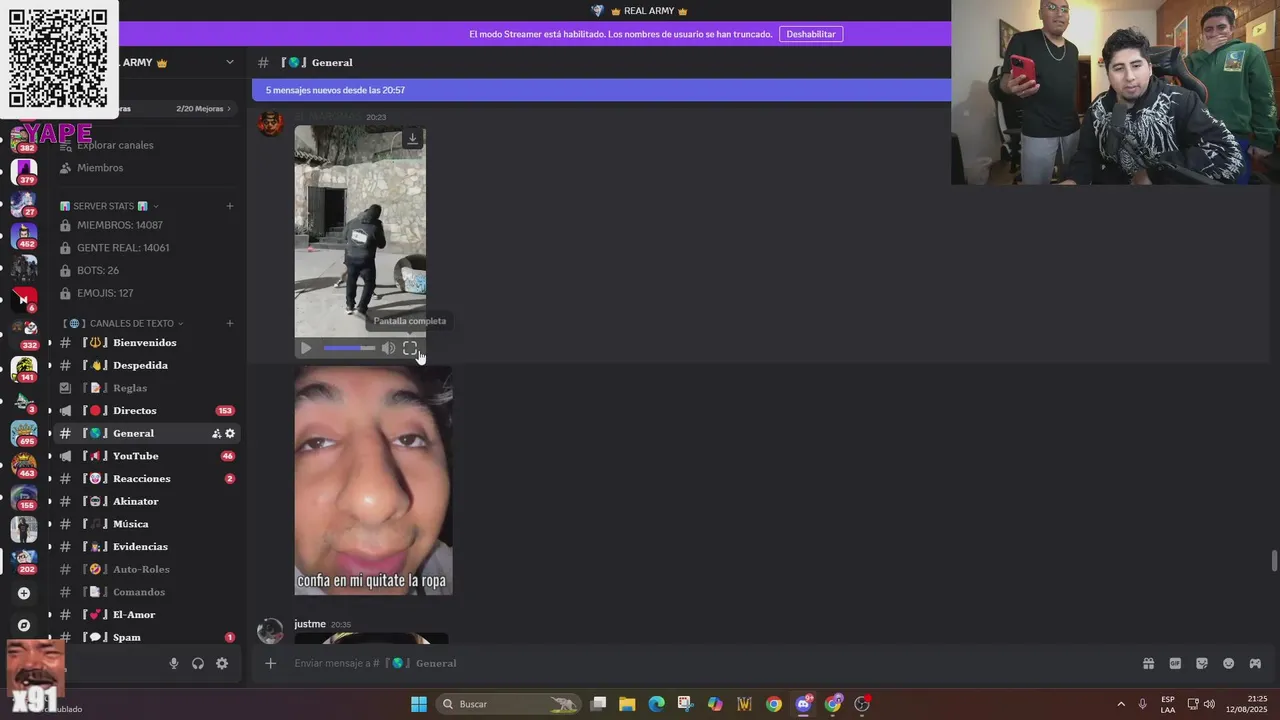The width and height of the screenshot is (1280, 720).
Task: Open Microsoft Edge from taskbar
Action: (x=656, y=704)
